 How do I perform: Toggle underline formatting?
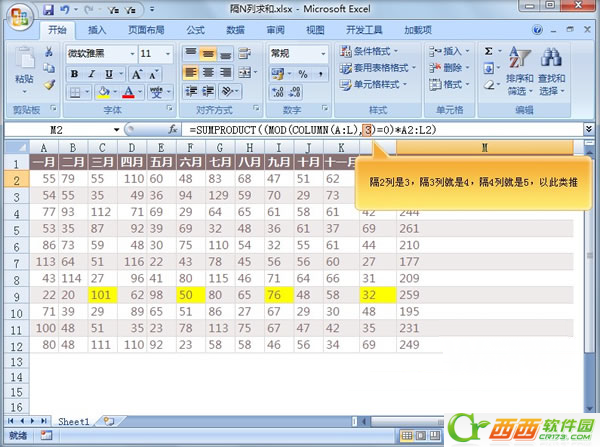click(106, 72)
